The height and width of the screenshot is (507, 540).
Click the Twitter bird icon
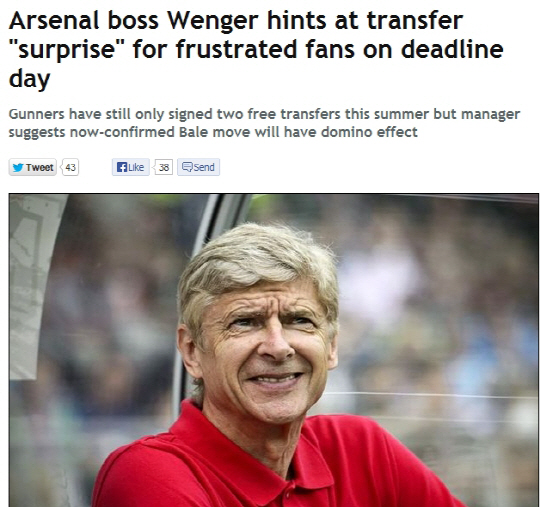tap(18, 167)
